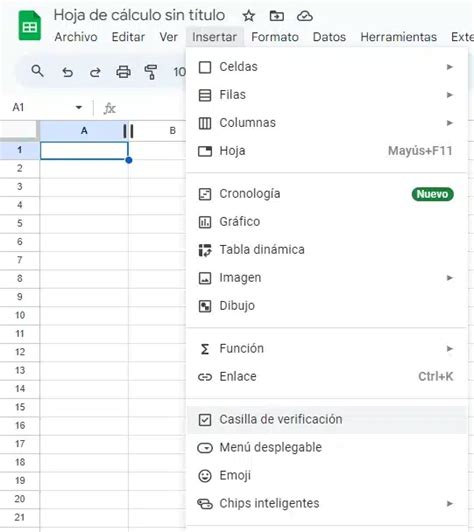This screenshot has height=532, width=474.
Task: Select column A header
Action: 84,131
